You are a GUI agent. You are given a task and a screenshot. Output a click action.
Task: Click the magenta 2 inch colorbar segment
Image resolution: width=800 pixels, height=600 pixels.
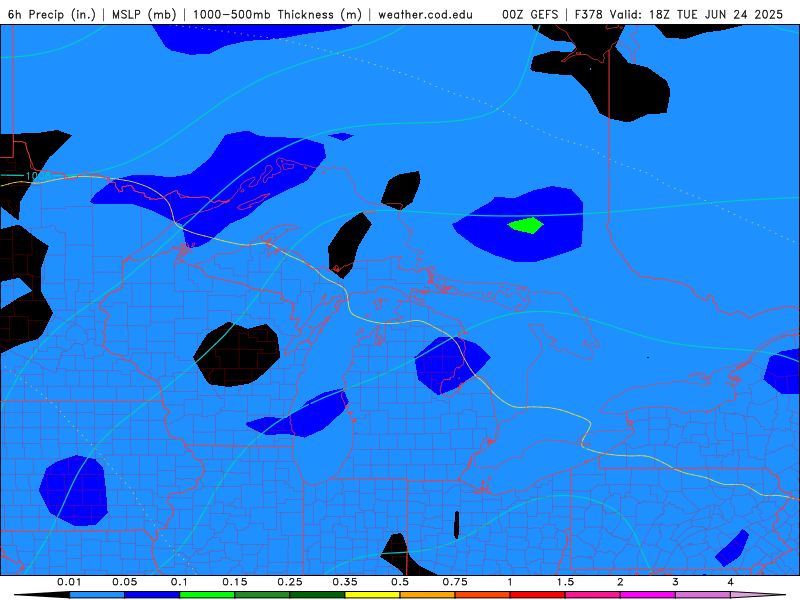coord(648,595)
